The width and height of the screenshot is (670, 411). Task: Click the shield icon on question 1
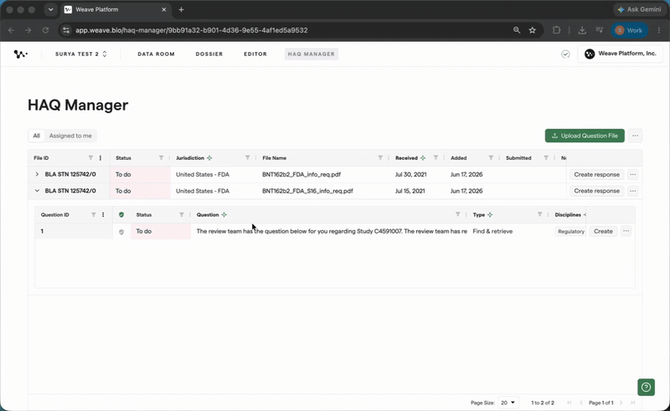121,232
